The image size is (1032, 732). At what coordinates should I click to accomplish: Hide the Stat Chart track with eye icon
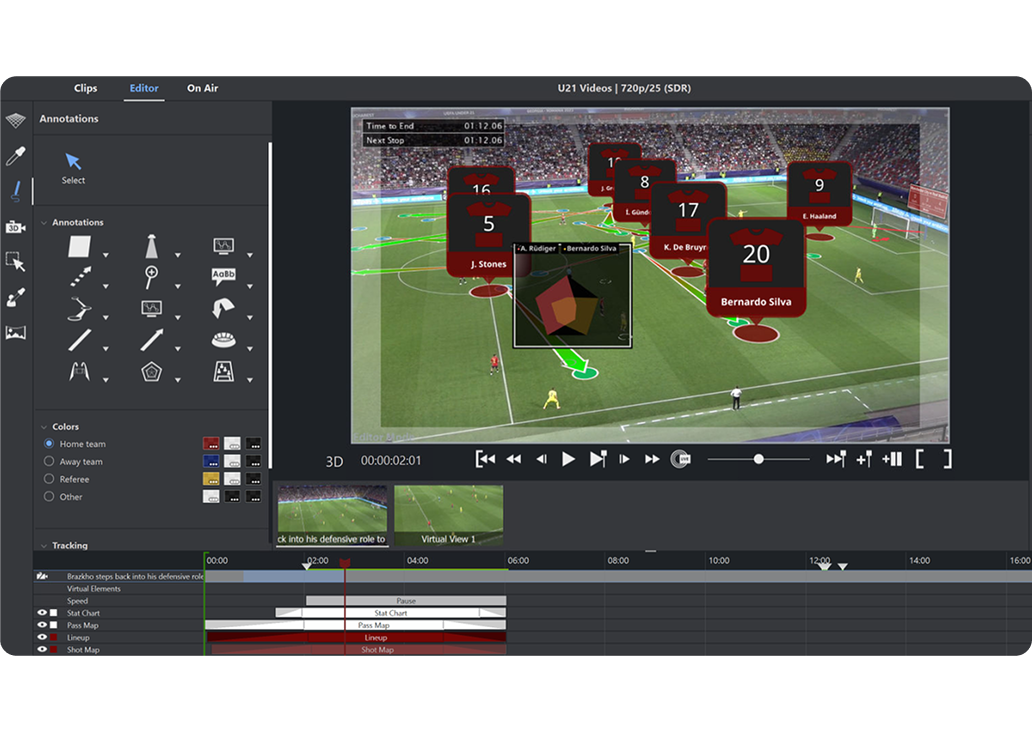tap(42, 613)
